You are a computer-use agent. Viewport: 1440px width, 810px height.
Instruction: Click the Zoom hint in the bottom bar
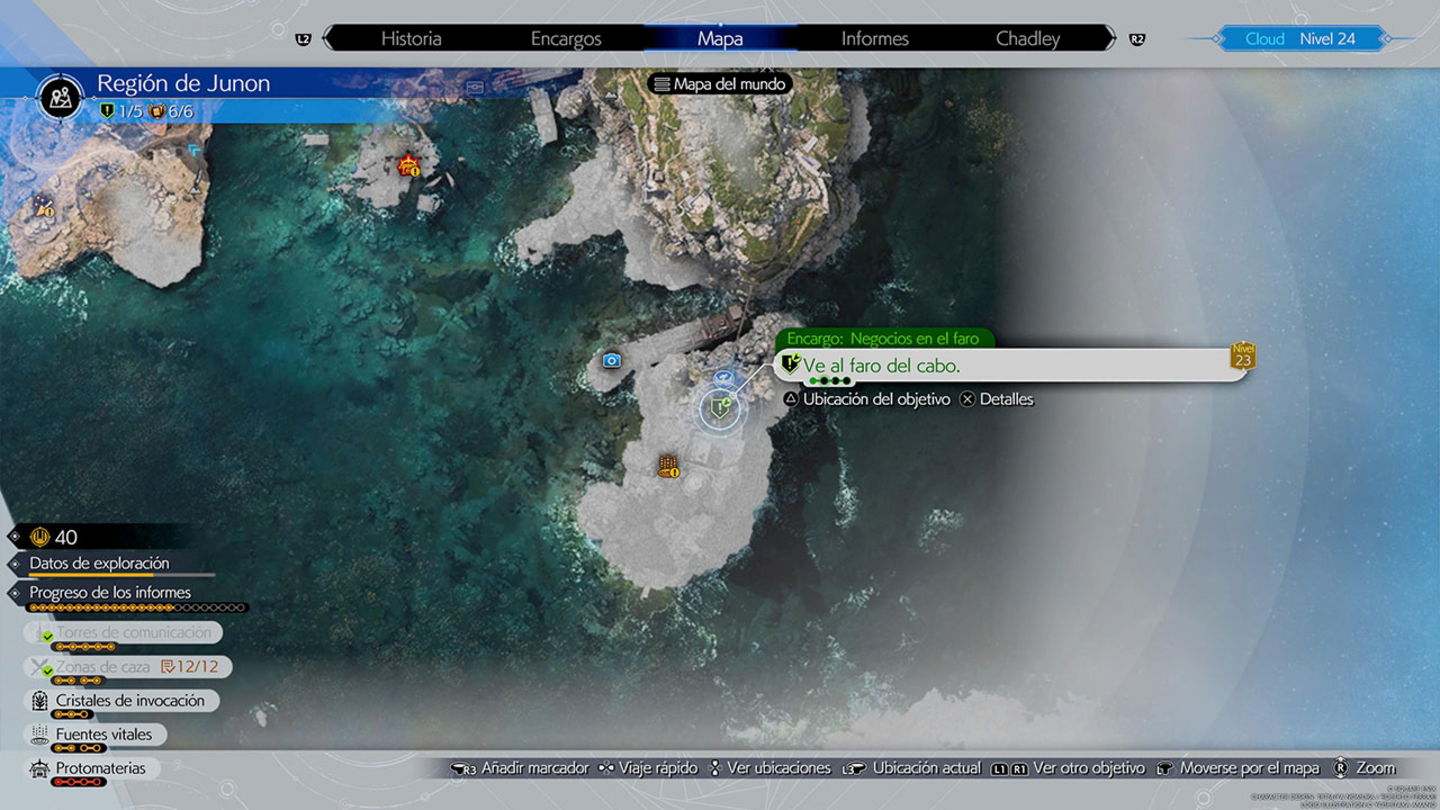pyautogui.click(x=1376, y=769)
